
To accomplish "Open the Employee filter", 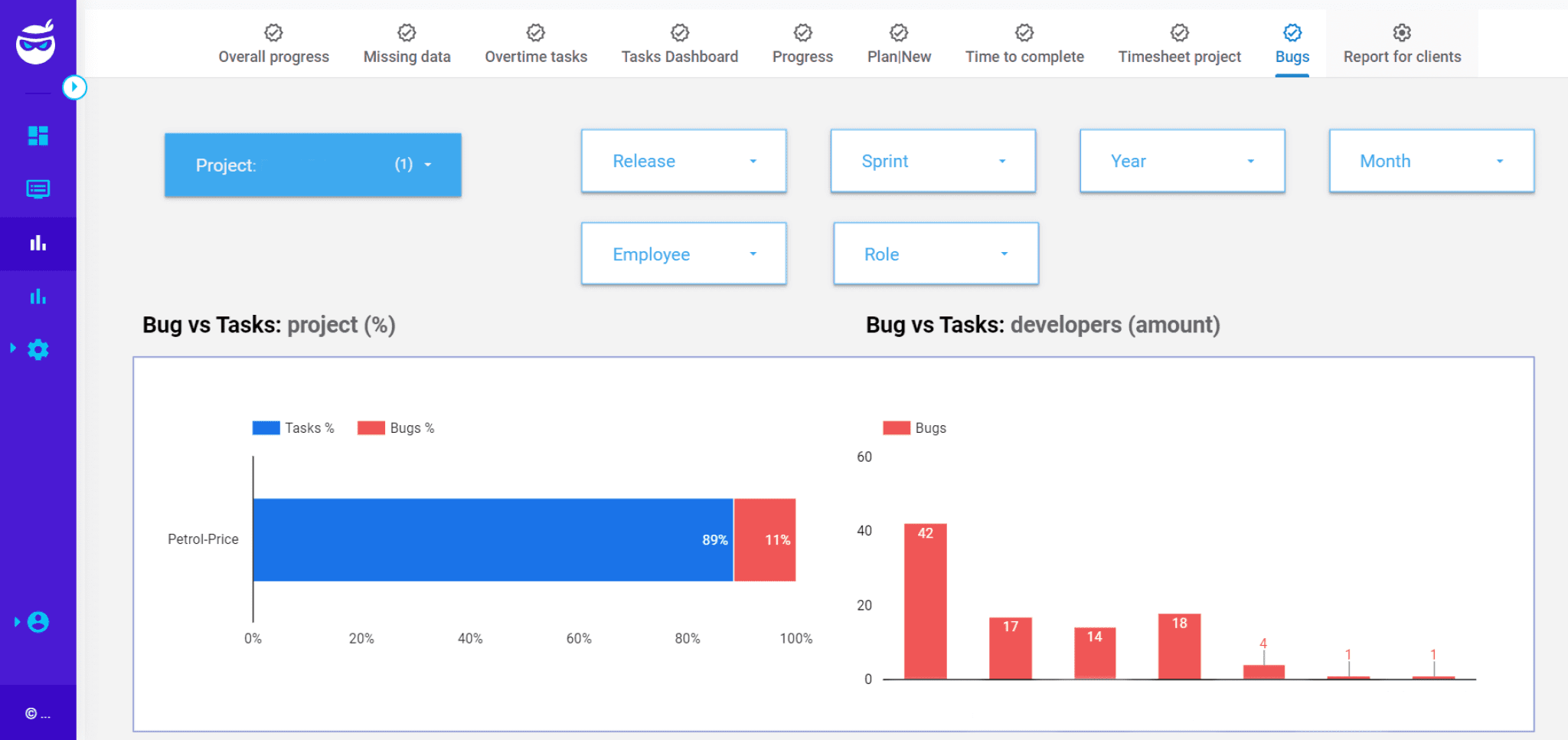I will coord(683,254).
